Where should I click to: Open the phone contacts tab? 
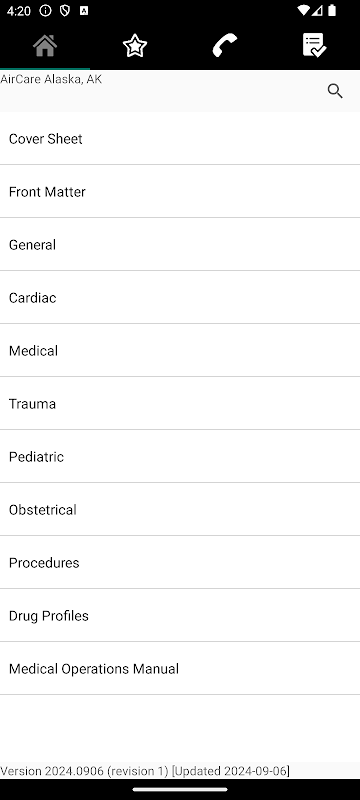coord(225,45)
